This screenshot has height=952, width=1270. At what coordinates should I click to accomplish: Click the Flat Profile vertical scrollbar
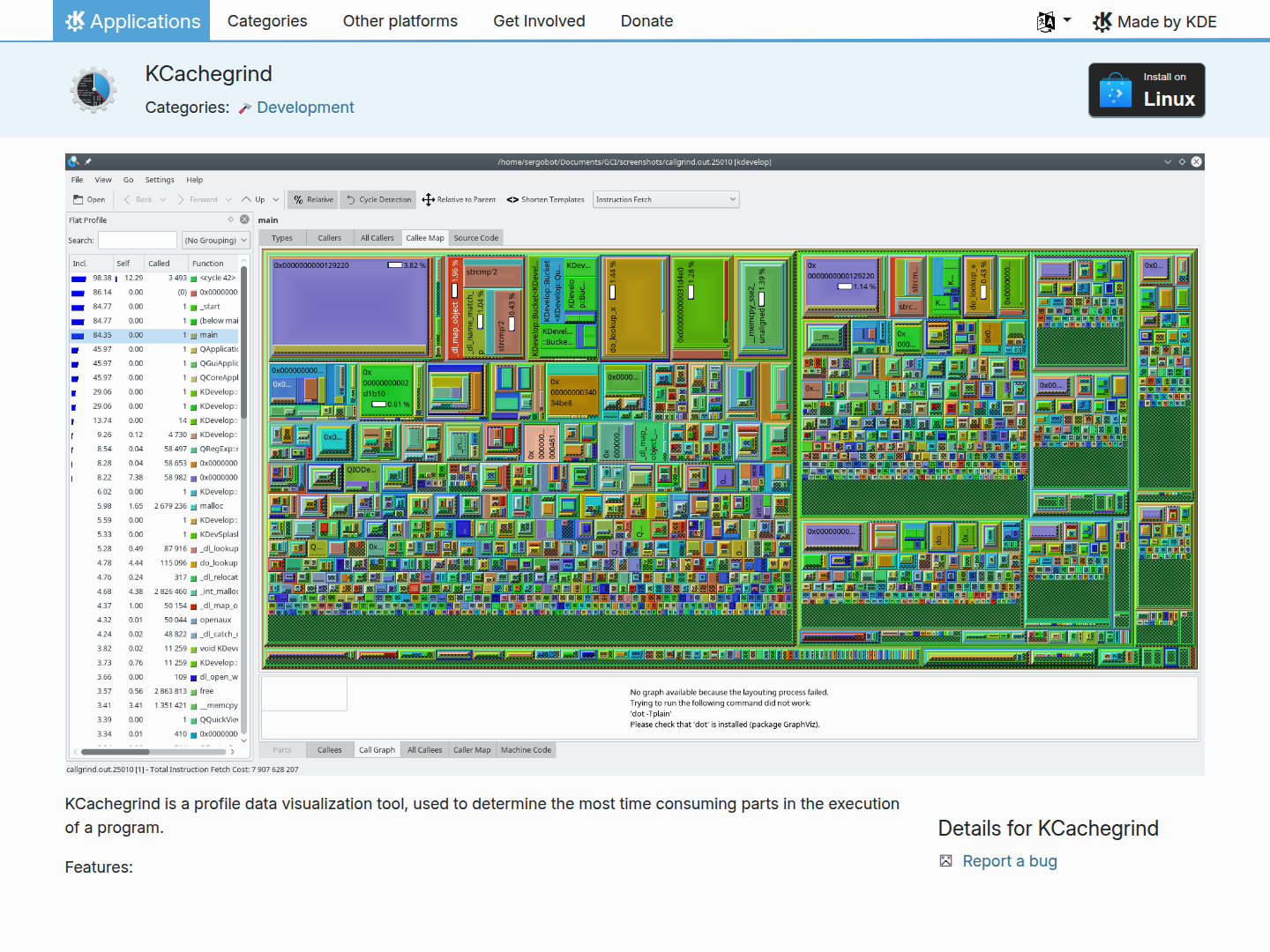pos(244,501)
